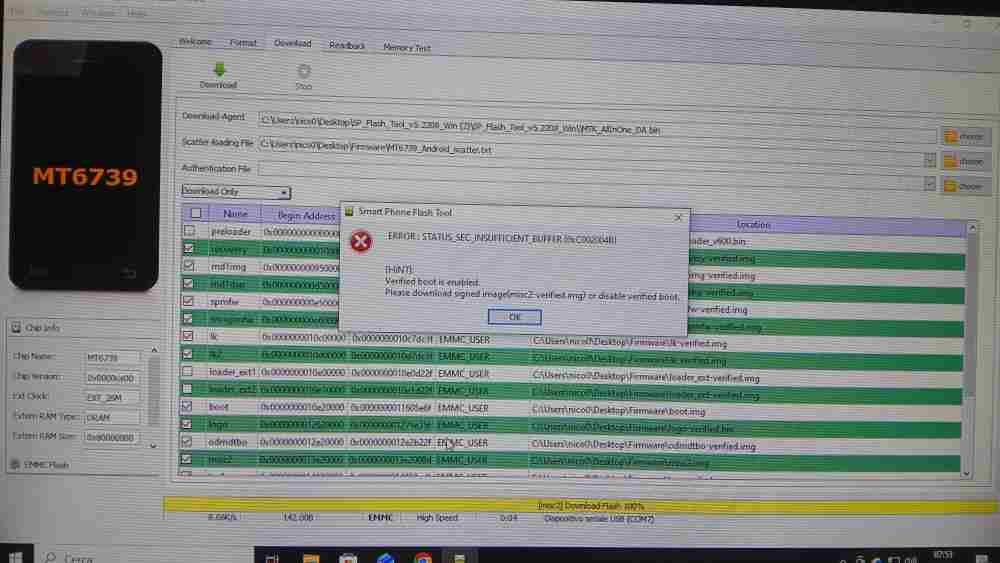The height and width of the screenshot is (563, 1000).
Task: Open the Download Only mode dropdown
Action: click(284, 192)
